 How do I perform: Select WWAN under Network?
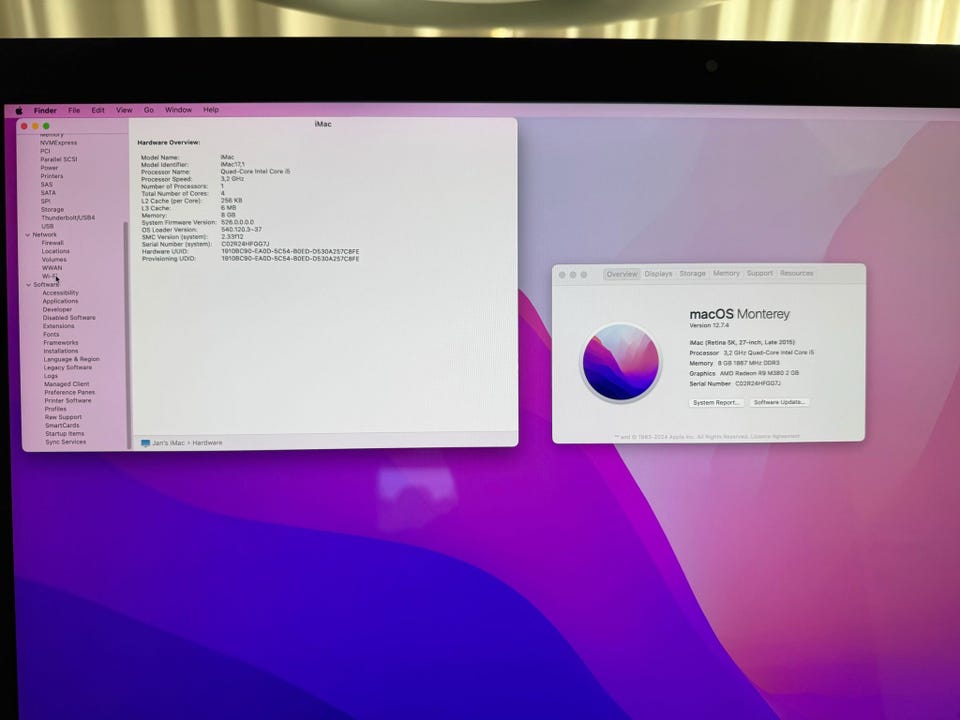tap(52, 268)
